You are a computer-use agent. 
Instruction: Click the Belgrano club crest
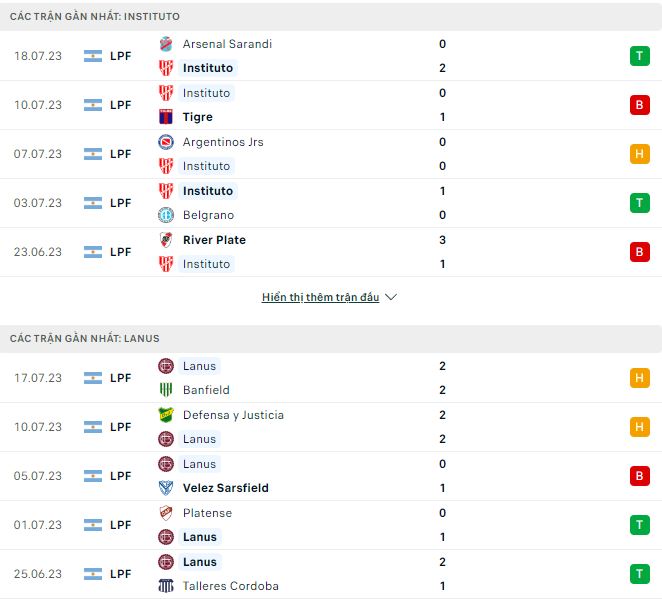click(x=166, y=215)
